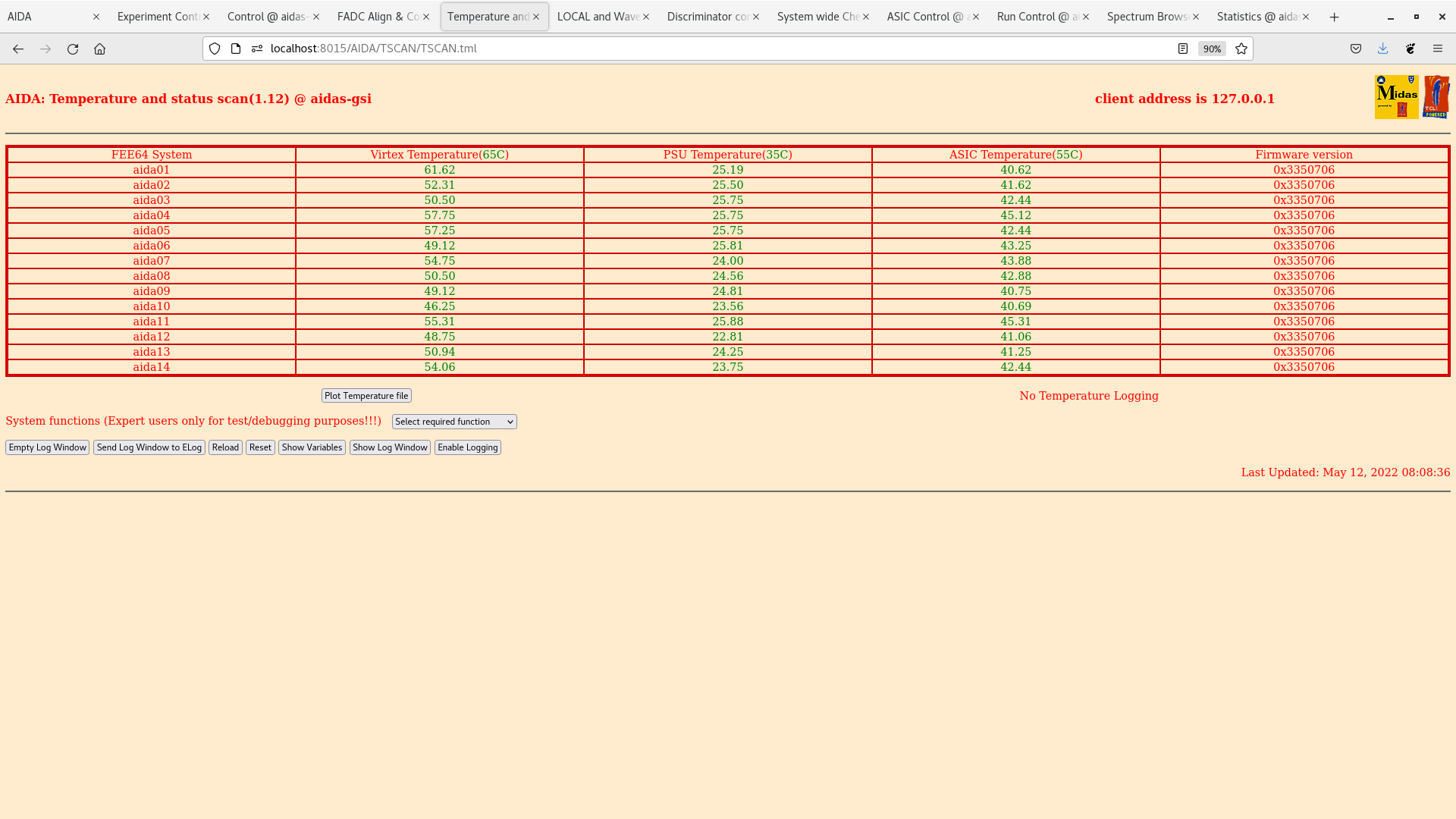The height and width of the screenshot is (819, 1456).
Task: Bookmark page with star icon
Action: click(1241, 49)
